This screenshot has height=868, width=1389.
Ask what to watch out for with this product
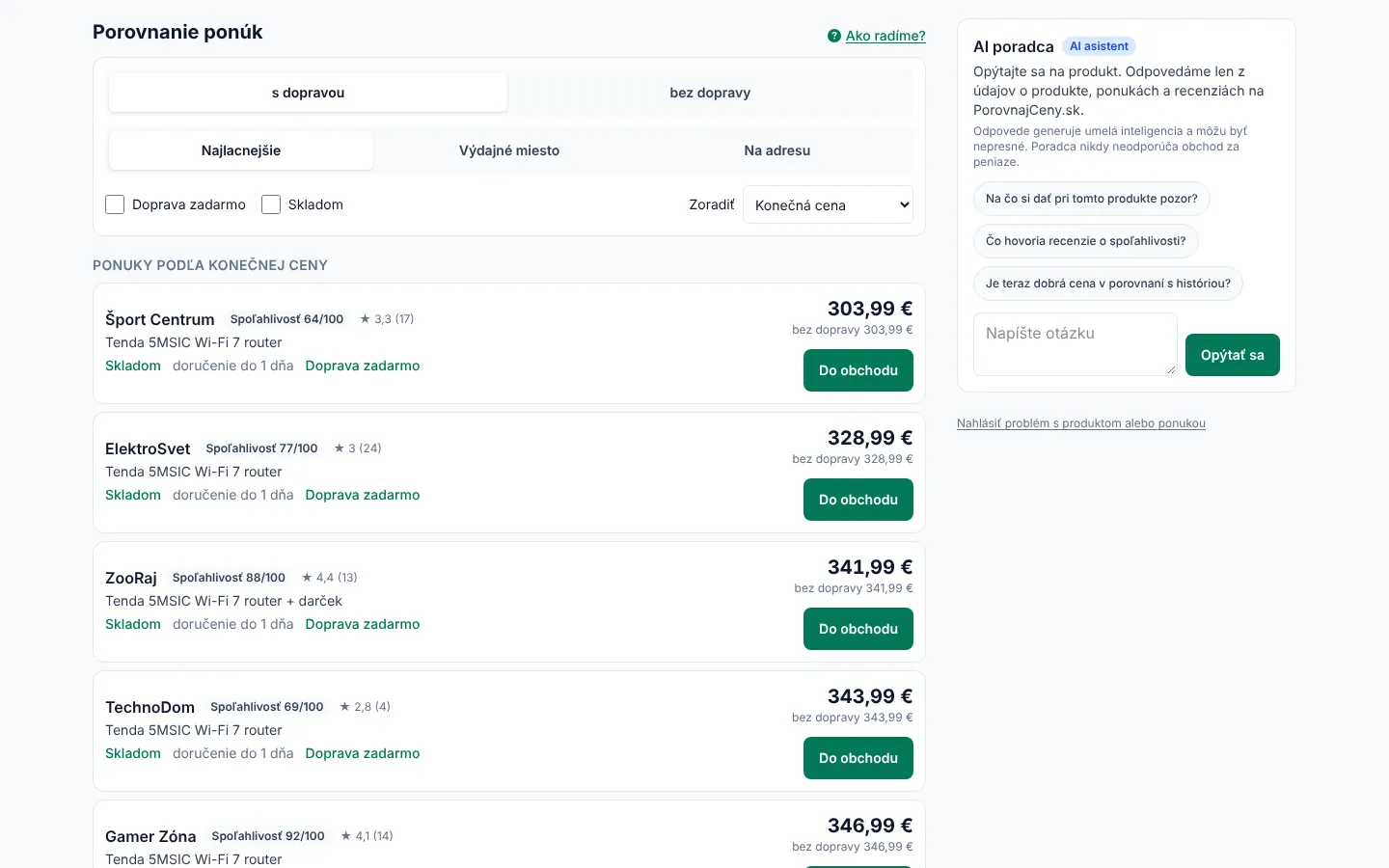pos(1092,199)
